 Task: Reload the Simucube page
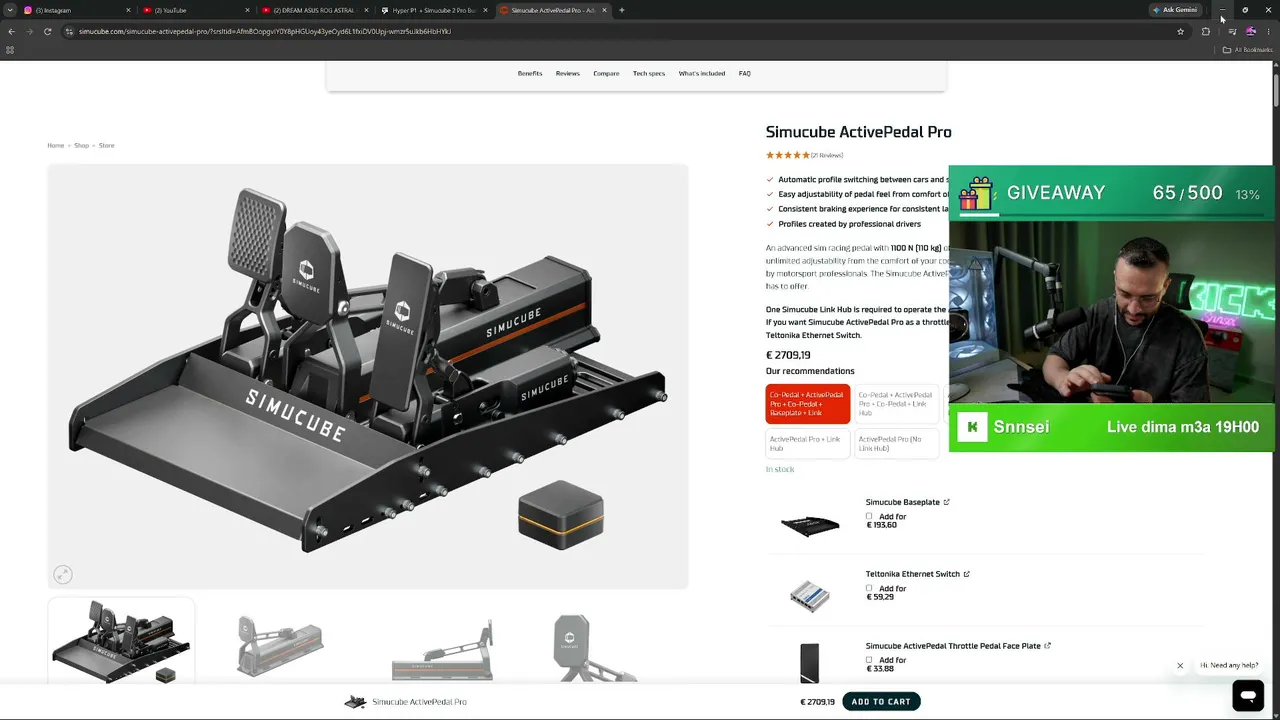tap(47, 31)
